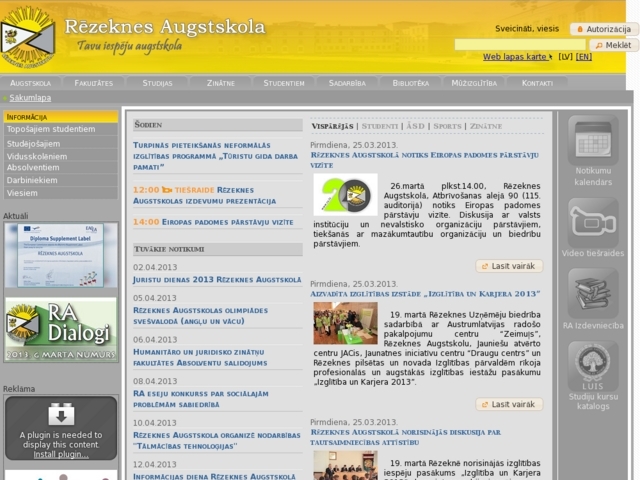Open the diskusija par tautsaimniecības attīstību headline
Viewport: 640px width, 480px height.
[x=405, y=437]
